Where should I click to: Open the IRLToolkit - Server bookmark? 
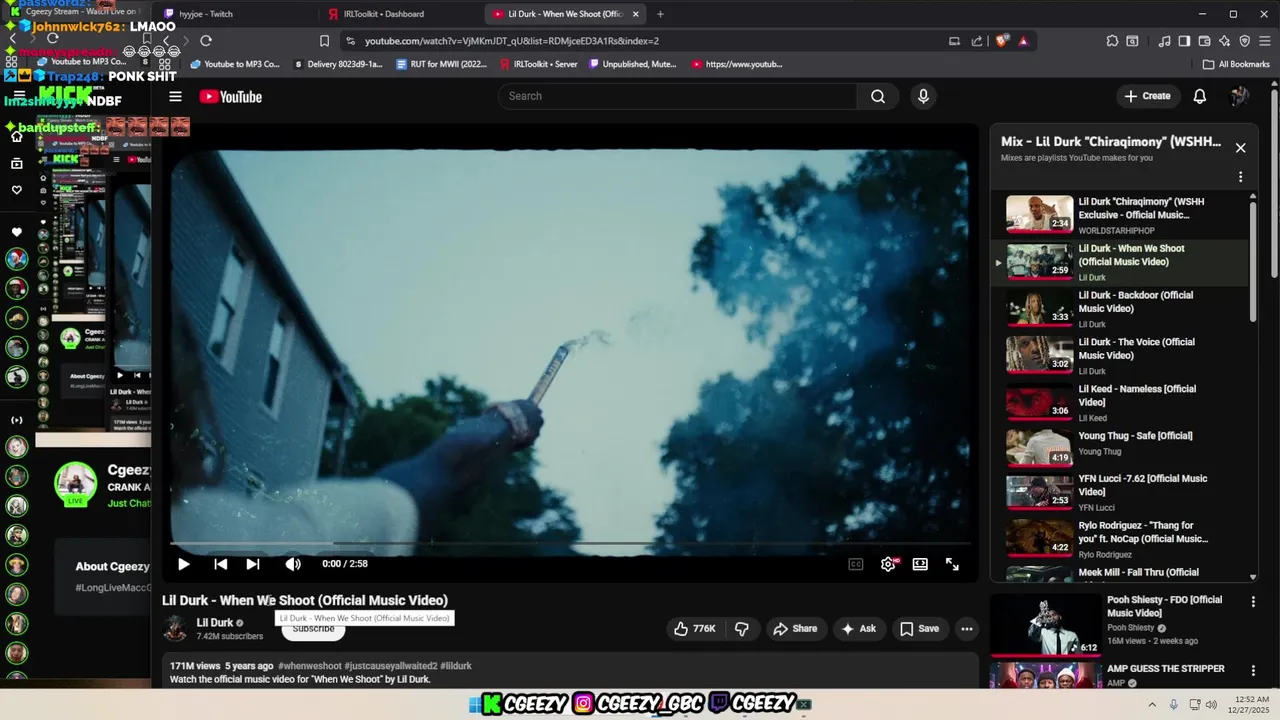[537, 64]
